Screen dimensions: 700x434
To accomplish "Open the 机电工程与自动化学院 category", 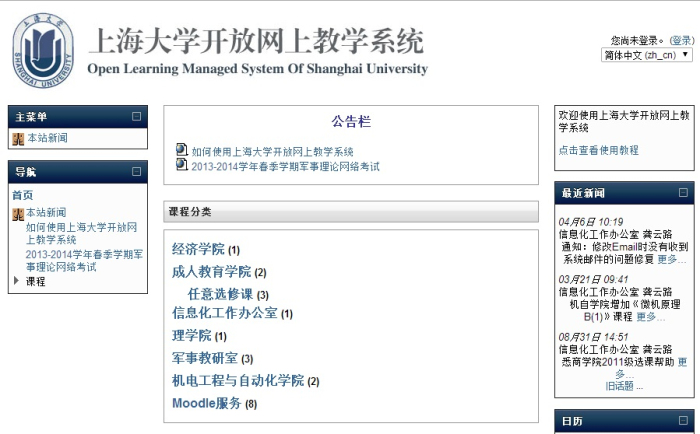I will 238,380.
